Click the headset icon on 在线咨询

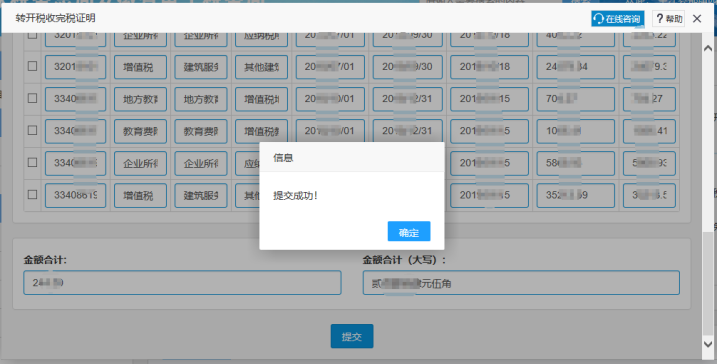coord(598,19)
